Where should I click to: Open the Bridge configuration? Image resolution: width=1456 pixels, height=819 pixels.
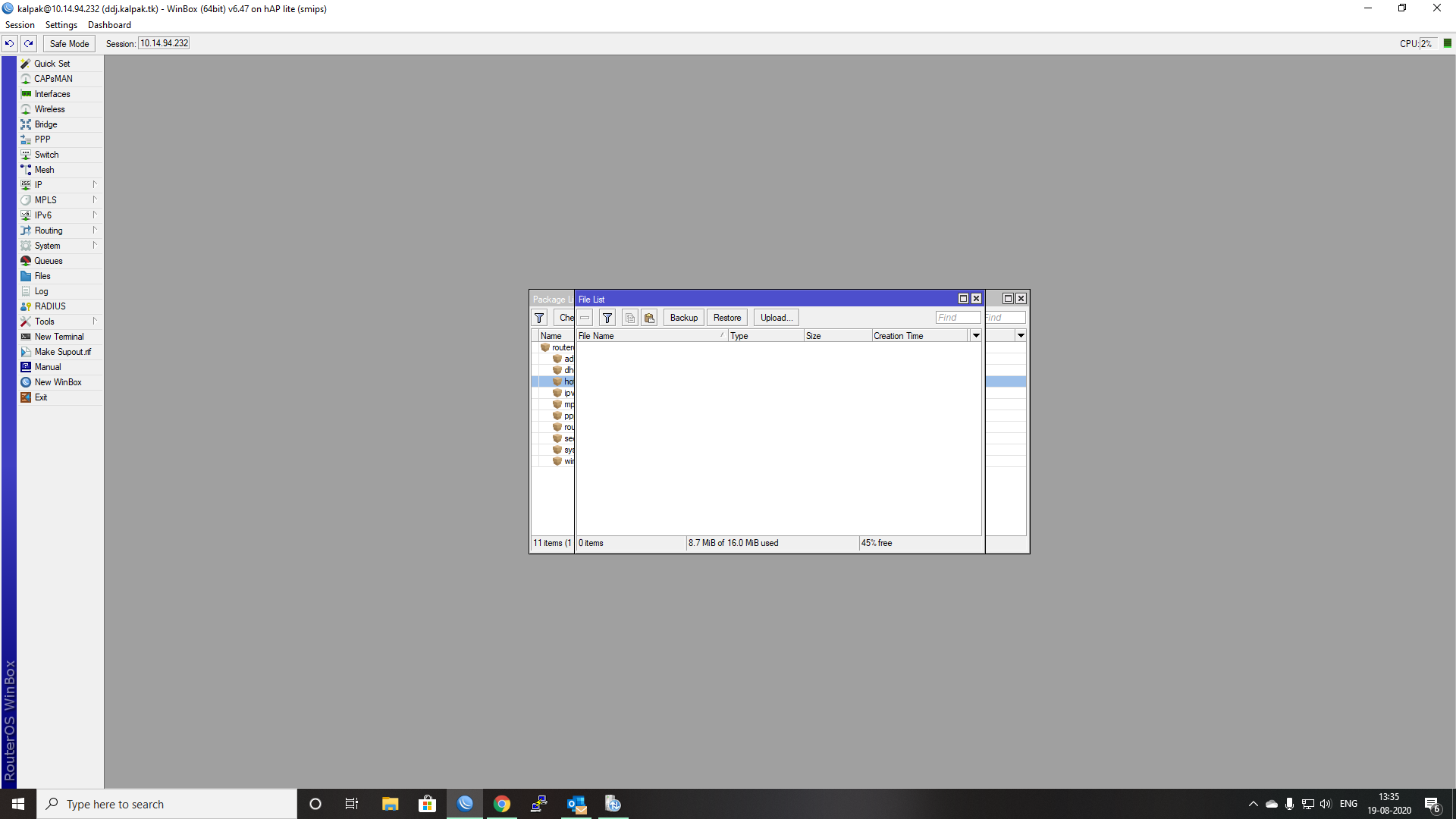(45, 124)
